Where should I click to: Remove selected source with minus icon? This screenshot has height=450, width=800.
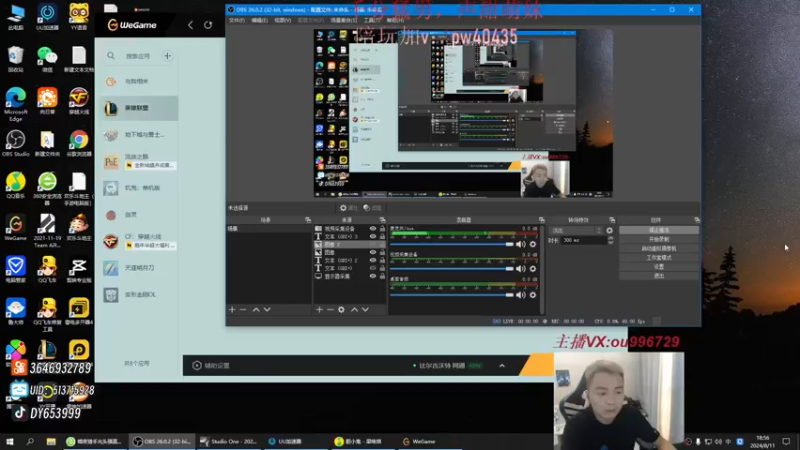[x=330, y=309]
